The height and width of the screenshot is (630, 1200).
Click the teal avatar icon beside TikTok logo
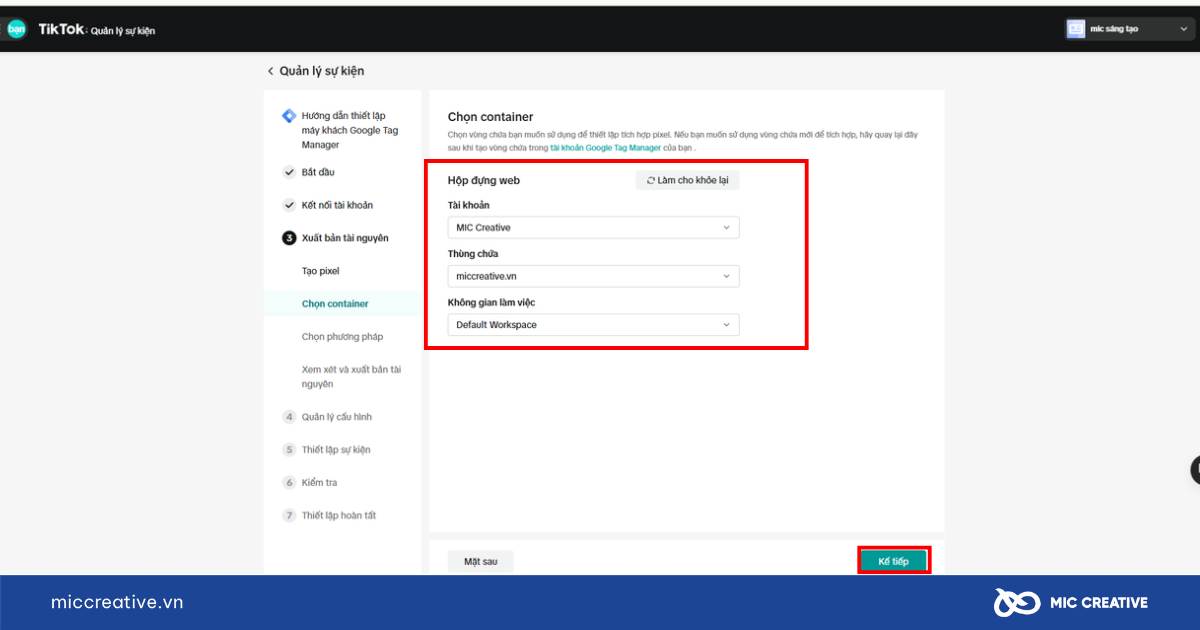coord(16,29)
